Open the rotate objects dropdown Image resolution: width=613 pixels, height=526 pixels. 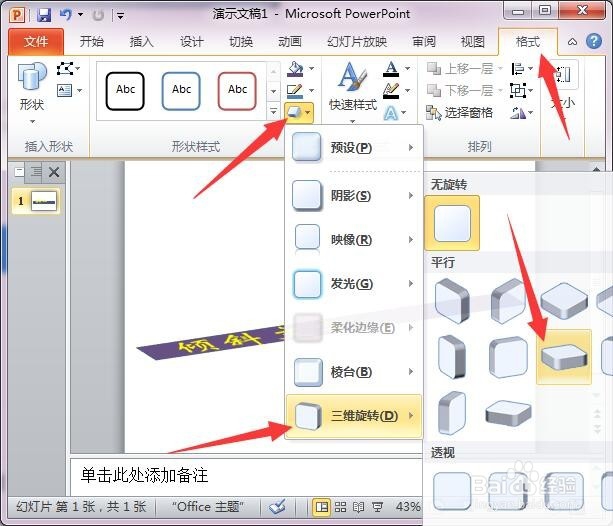pos(522,113)
